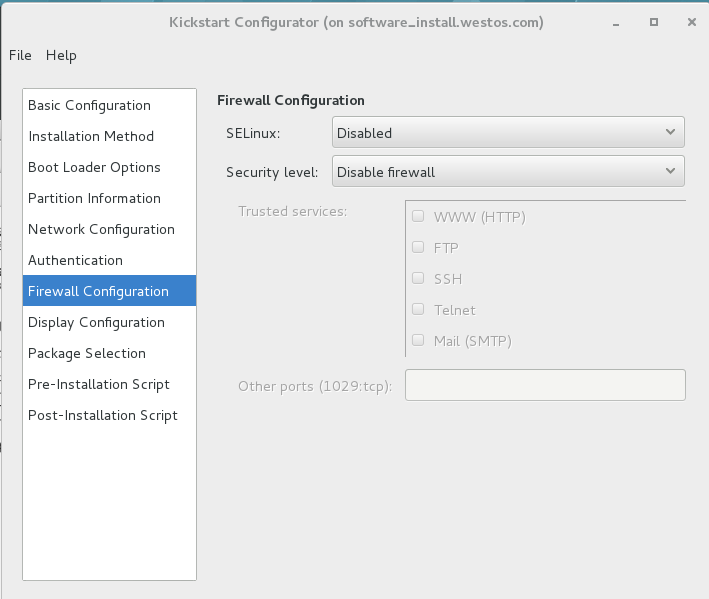Expand the SELinux dropdown

click(508, 132)
